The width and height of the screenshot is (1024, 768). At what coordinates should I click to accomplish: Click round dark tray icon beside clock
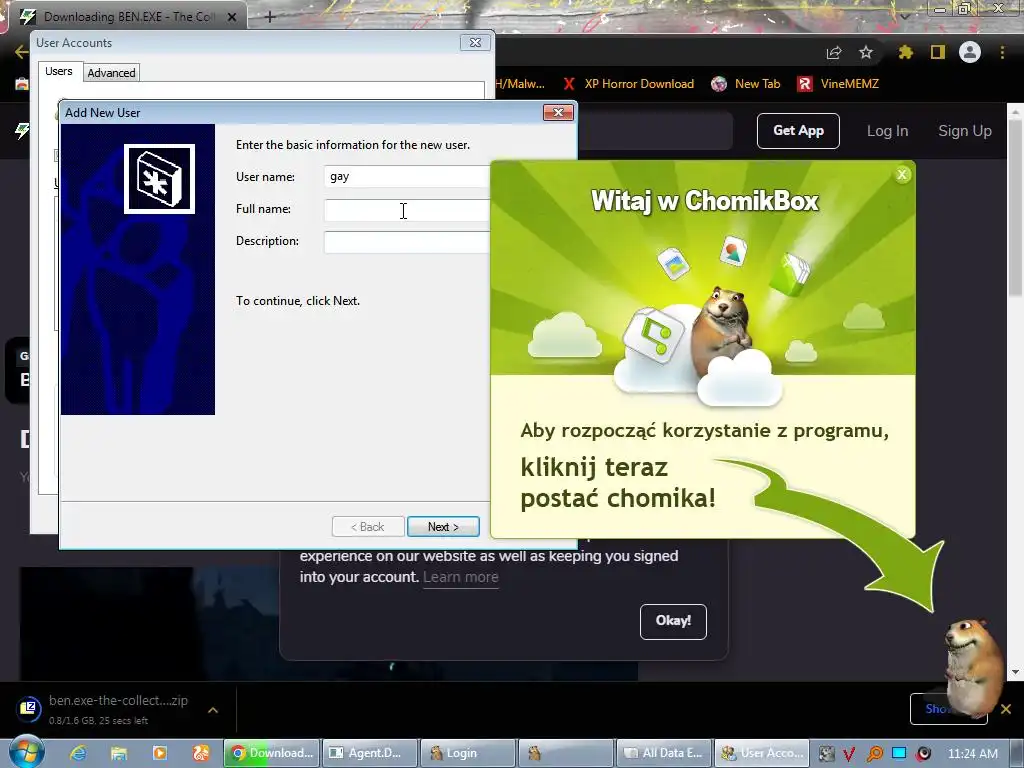923,754
